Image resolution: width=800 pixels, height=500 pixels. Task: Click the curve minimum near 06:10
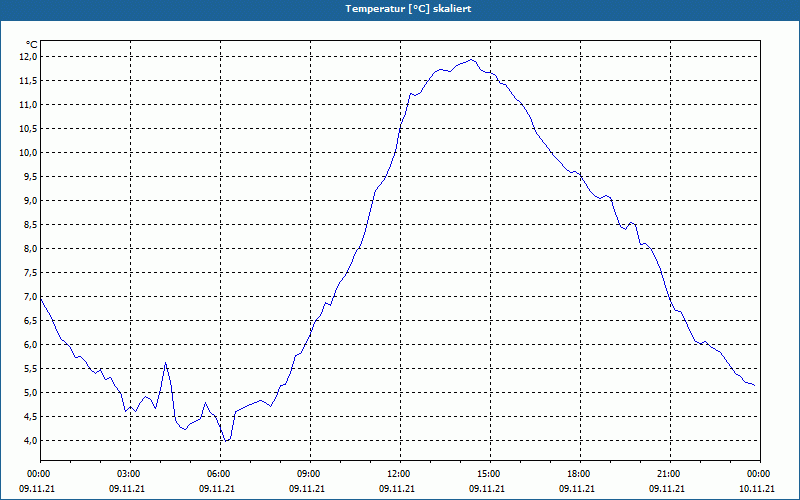click(x=226, y=441)
